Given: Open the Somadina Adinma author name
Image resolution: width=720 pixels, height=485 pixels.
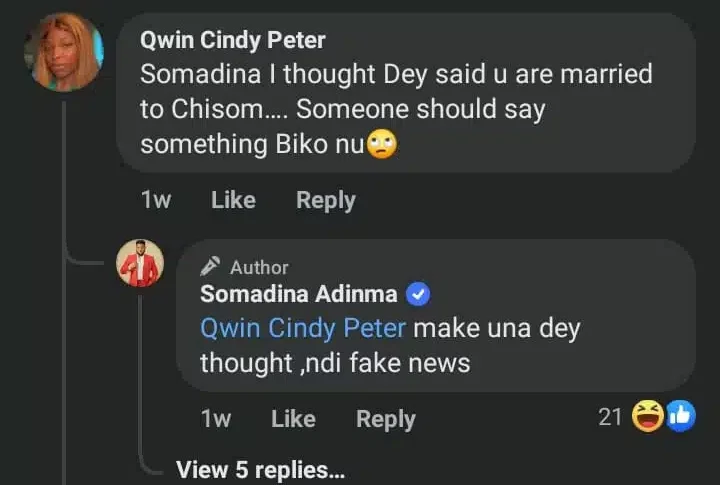Looking at the screenshot, I should coord(299,294).
